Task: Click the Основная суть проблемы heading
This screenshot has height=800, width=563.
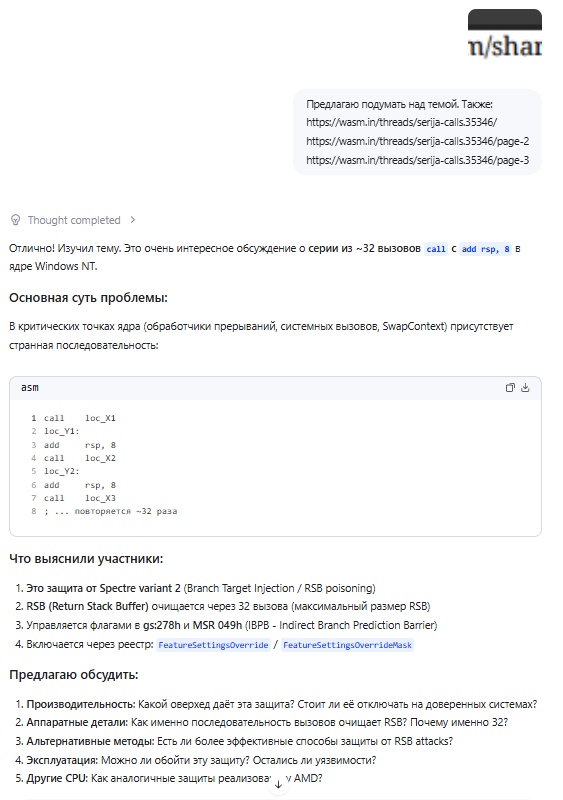Action: click(x=88, y=298)
